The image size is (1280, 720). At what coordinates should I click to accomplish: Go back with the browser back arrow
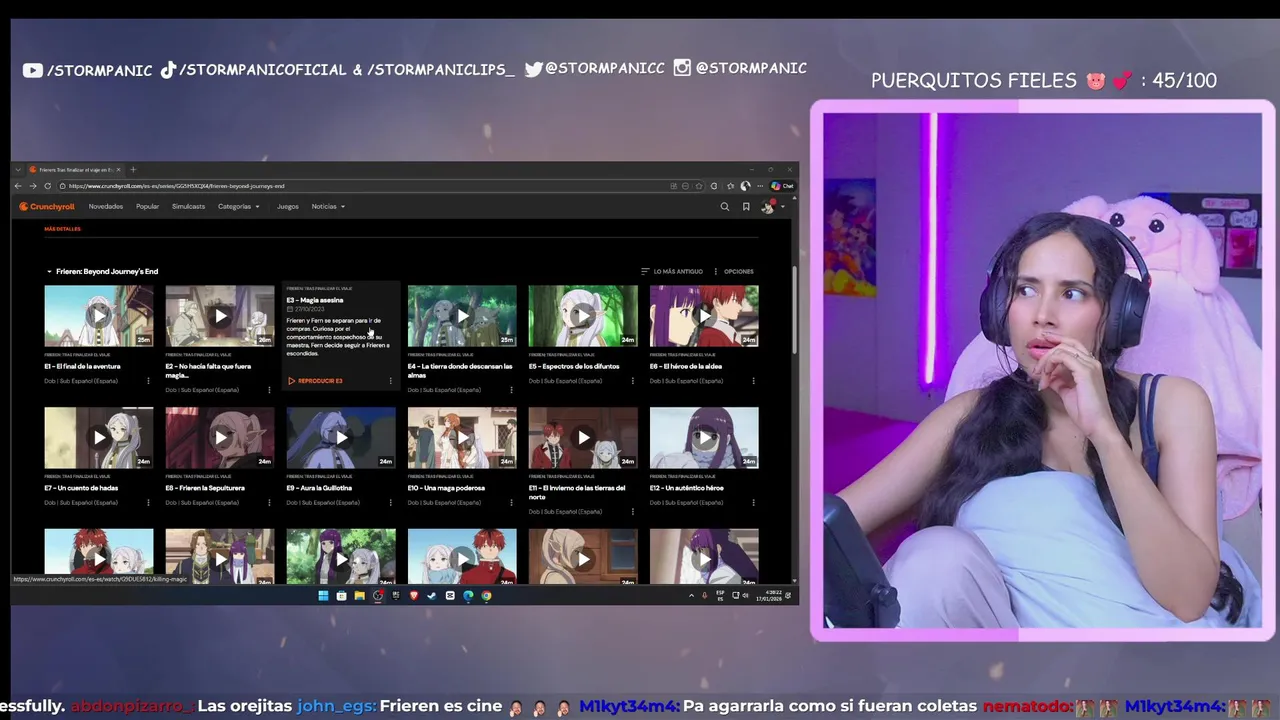[x=18, y=186]
